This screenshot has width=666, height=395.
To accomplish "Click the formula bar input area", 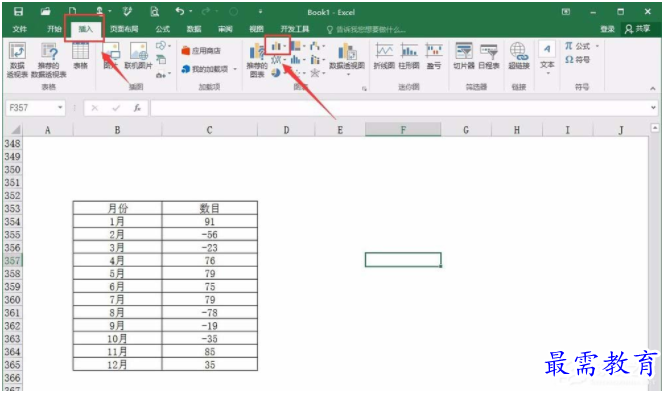I will point(399,108).
